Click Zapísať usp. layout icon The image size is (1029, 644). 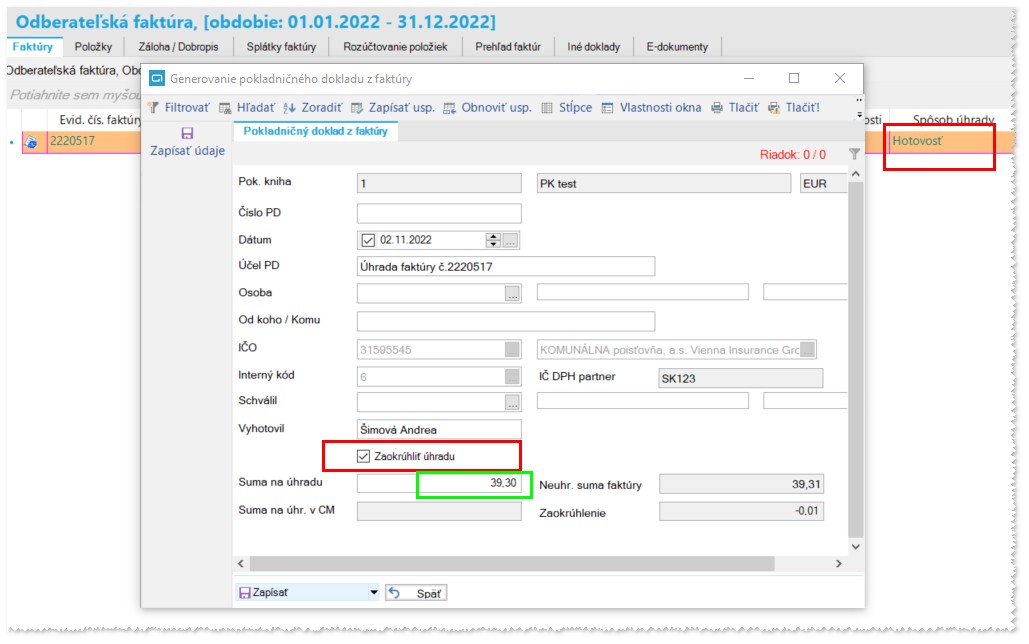pos(357,108)
